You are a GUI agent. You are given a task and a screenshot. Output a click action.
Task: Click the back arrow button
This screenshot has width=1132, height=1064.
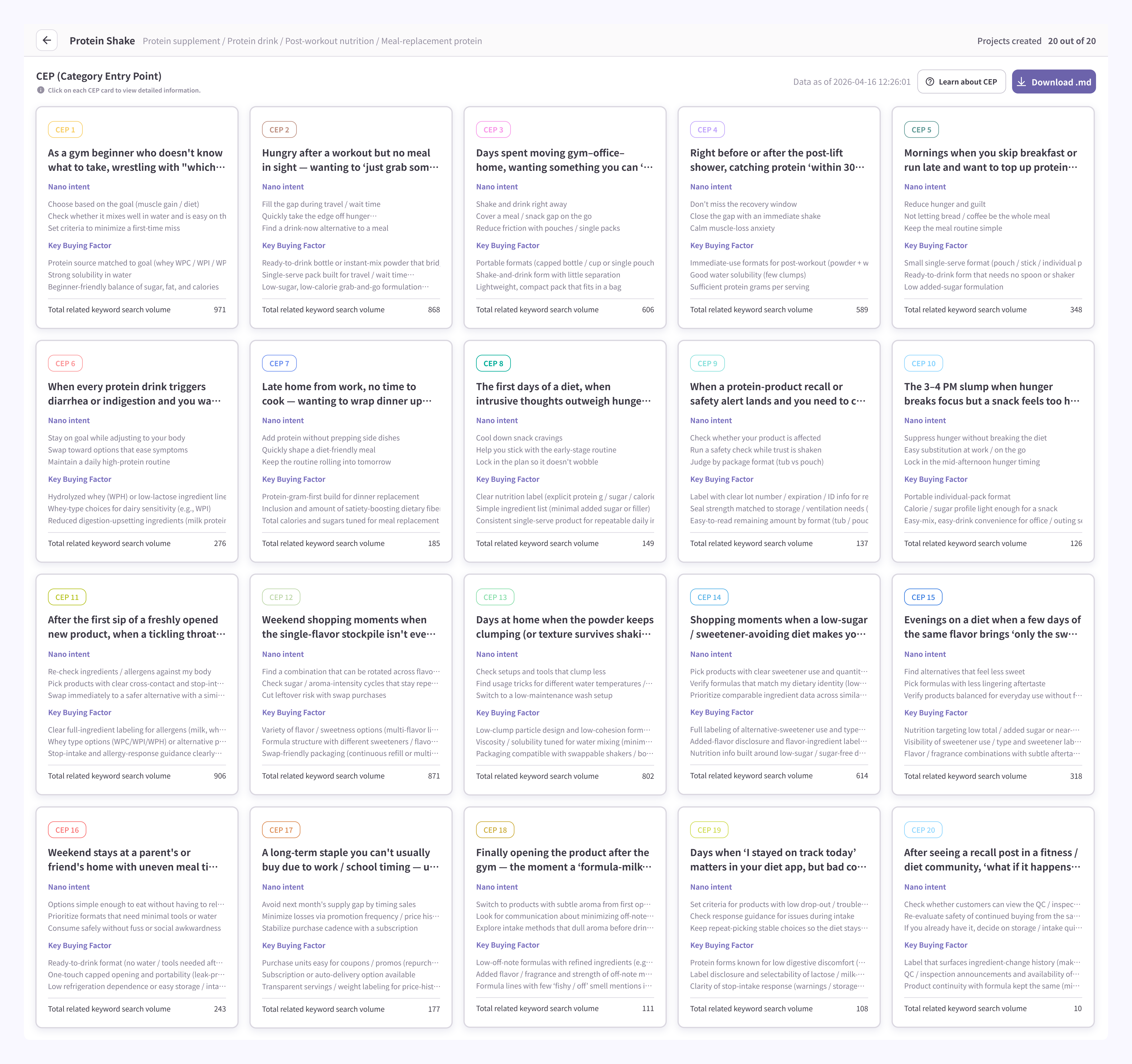[47, 40]
